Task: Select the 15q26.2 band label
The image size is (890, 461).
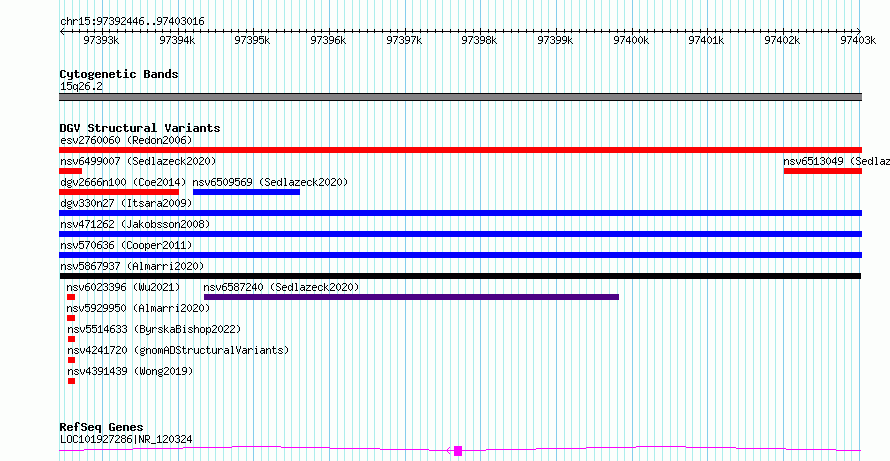Action: coord(81,87)
